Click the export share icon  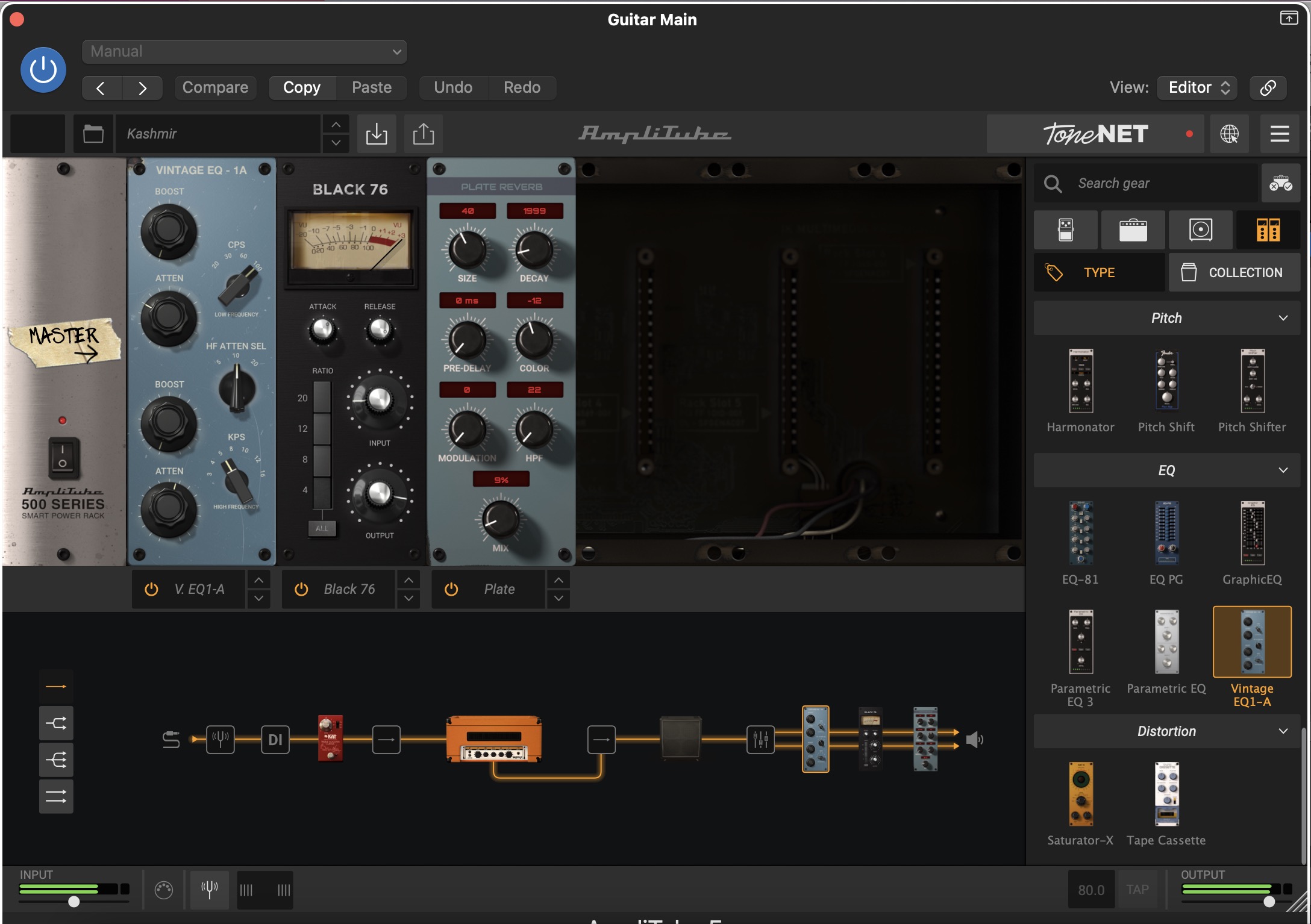click(x=424, y=134)
